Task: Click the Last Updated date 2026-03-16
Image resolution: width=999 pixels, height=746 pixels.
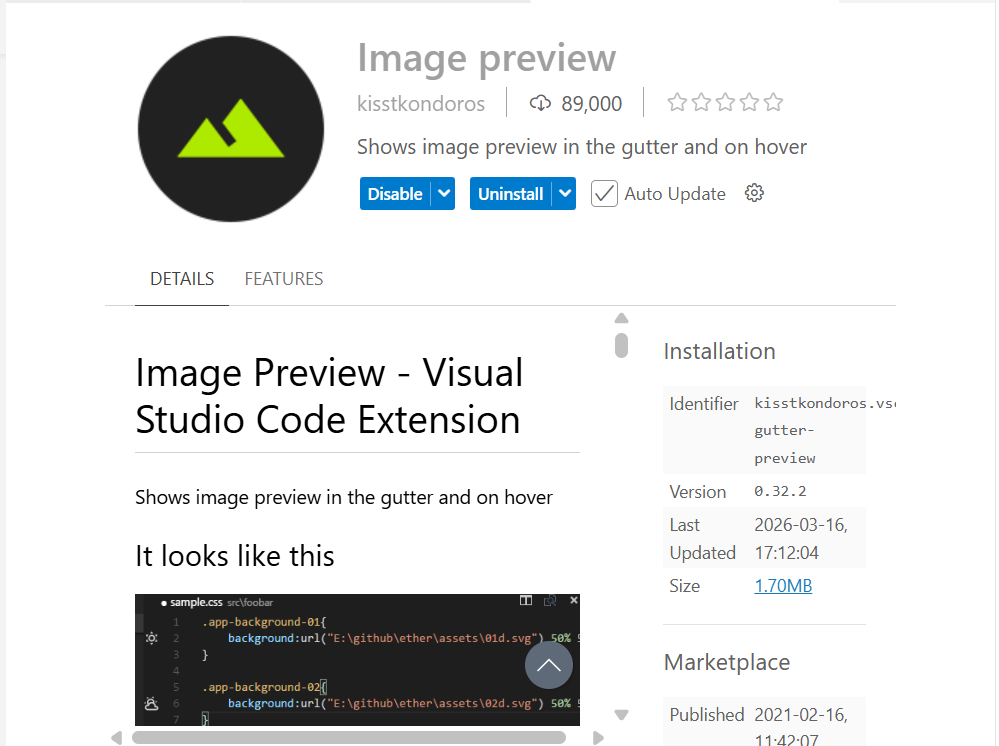Action: tap(801, 538)
